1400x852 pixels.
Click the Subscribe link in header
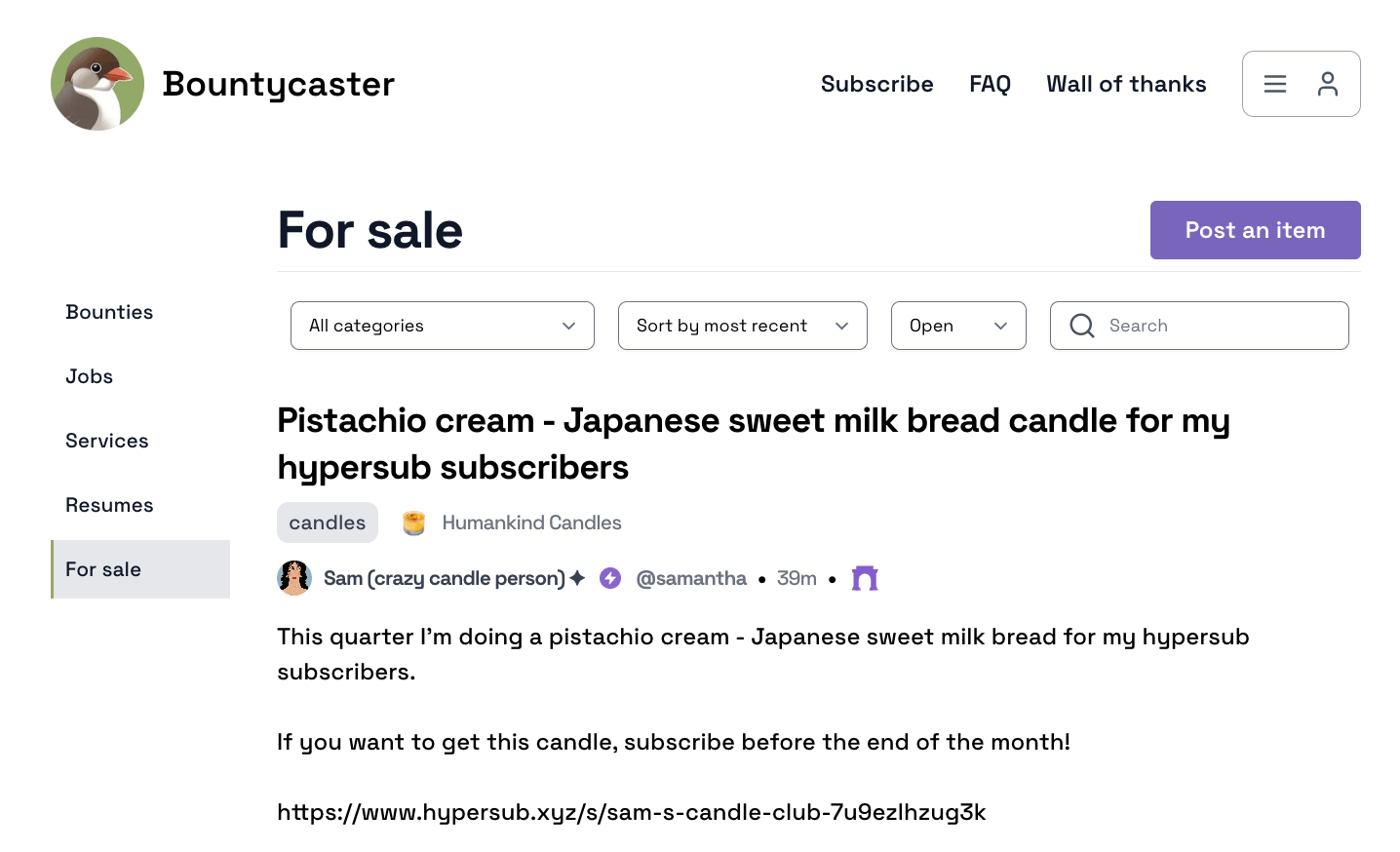pos(876,84)
